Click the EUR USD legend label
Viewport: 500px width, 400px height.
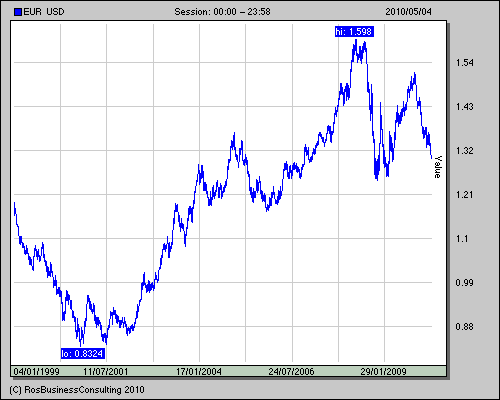click(x=44, y=12)
